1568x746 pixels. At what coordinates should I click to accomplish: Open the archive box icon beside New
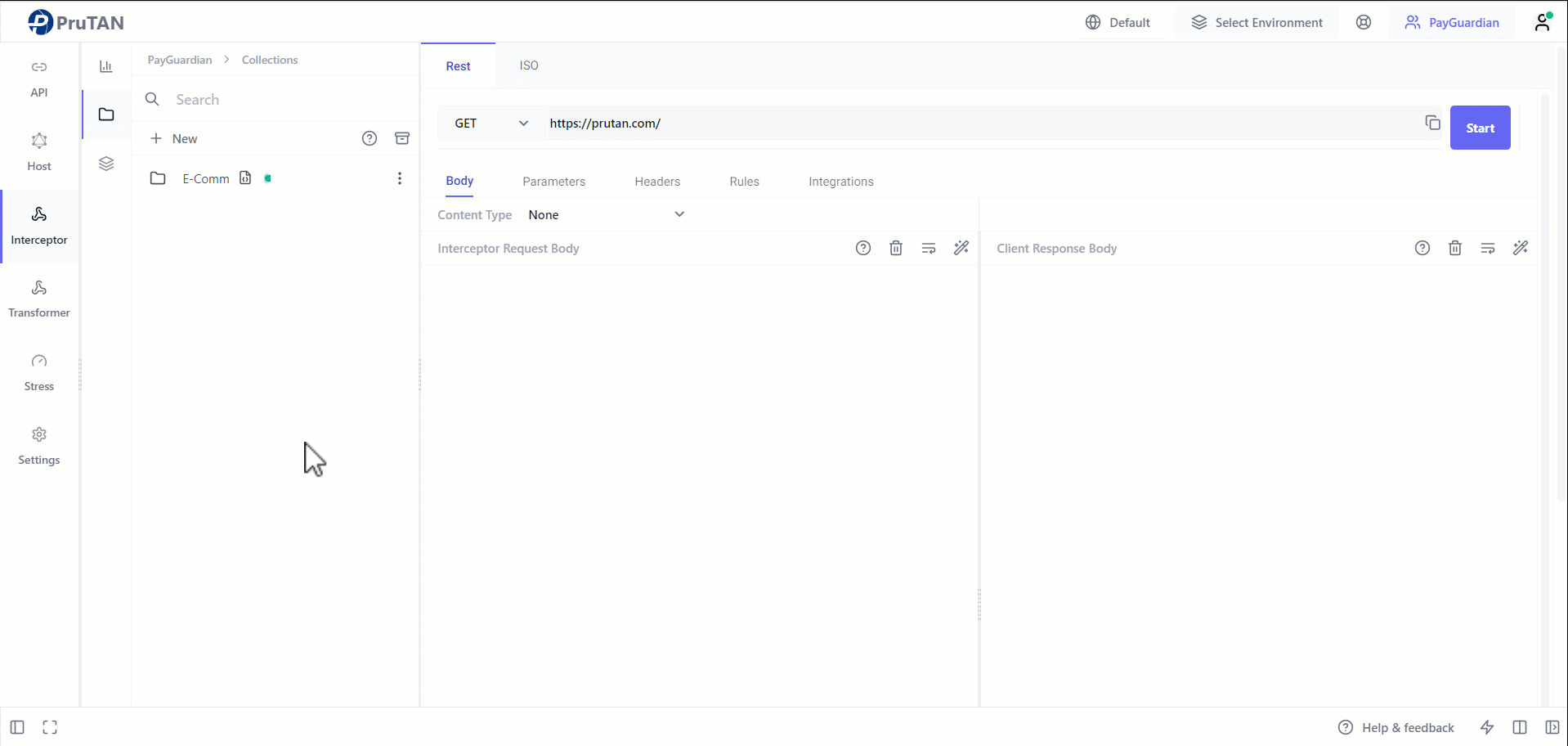402,138
